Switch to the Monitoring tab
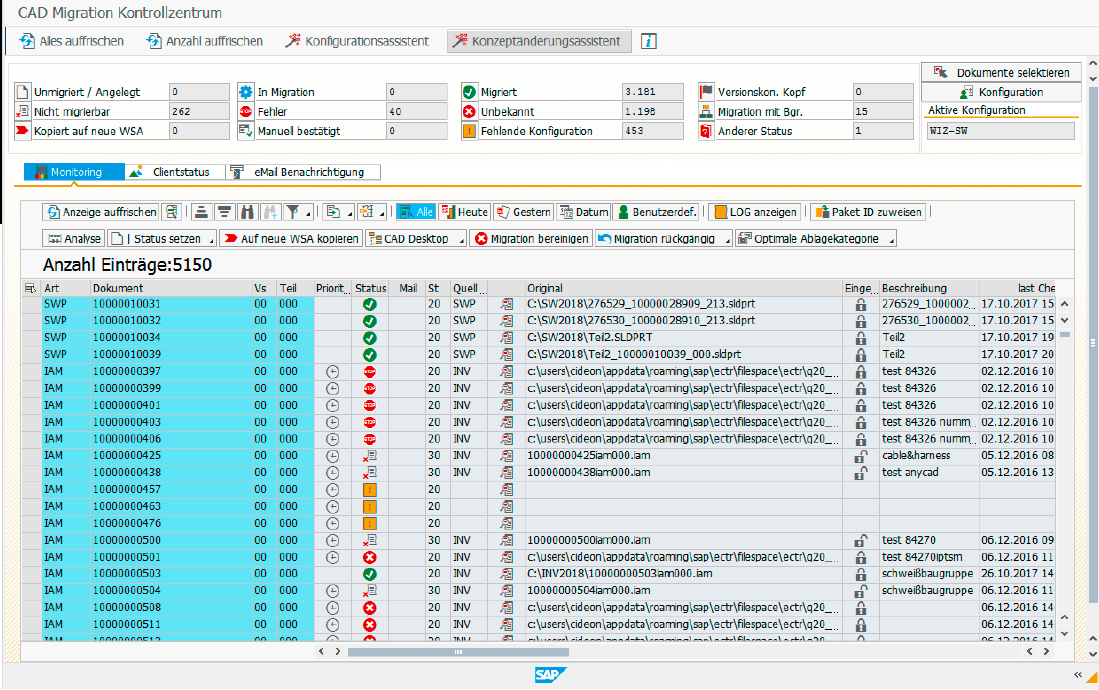The height and width of the screenshot is (690, 1099). tap(74, 172)
